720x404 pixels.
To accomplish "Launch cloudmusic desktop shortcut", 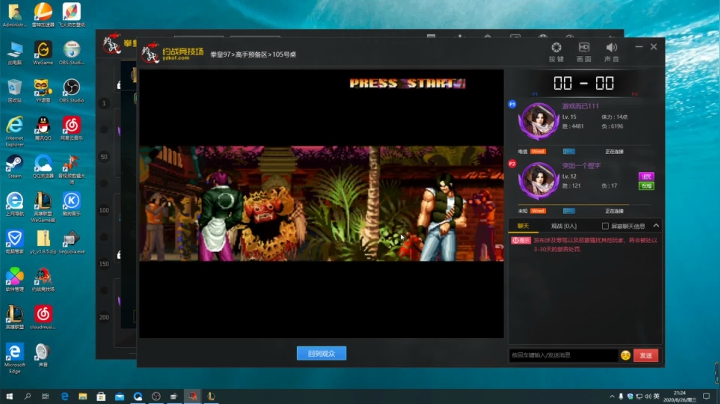I will click(43, 318).
